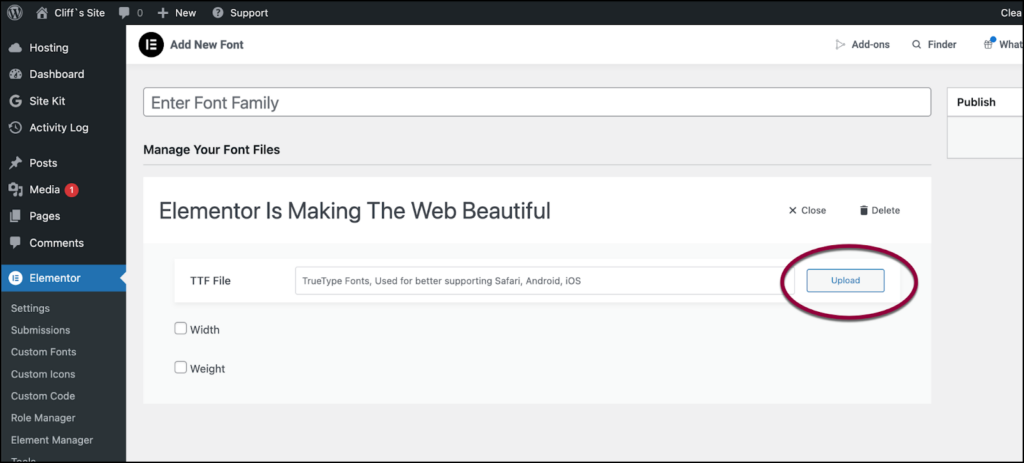Screen dimensions: 1024x463
Task: Enable the Width checkbox
Action: point(181,328)
